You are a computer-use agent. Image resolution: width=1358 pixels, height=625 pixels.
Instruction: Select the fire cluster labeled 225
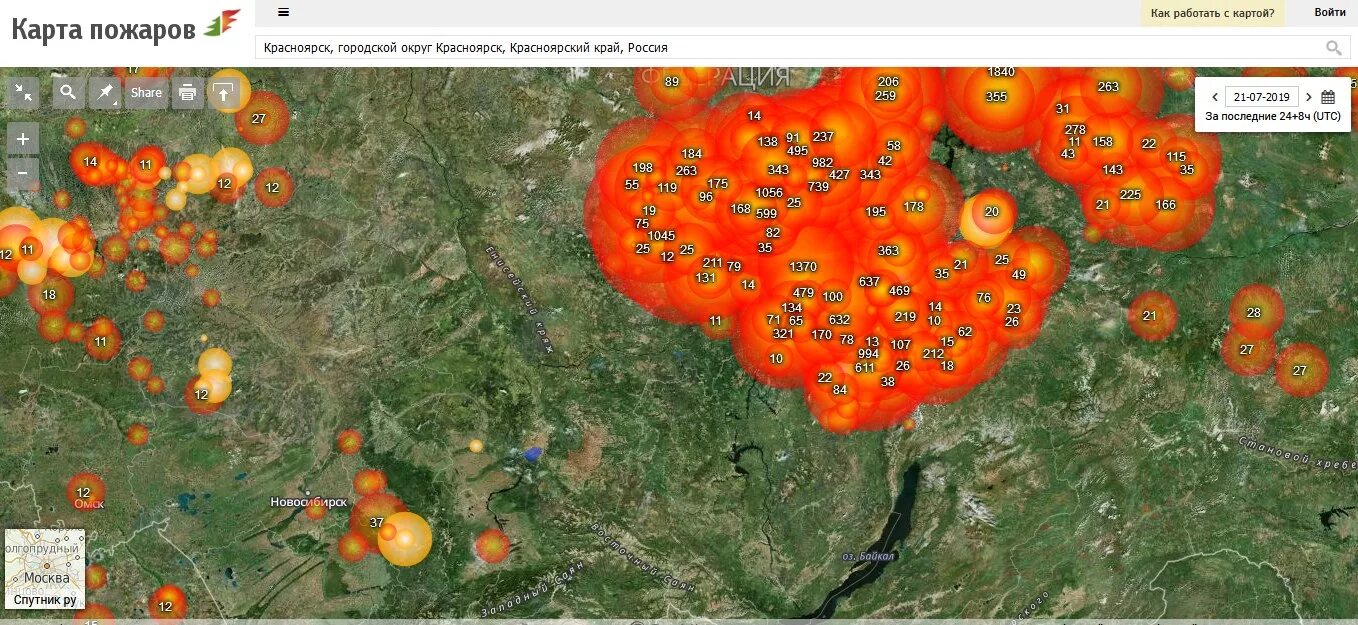tap(1130, 195)
